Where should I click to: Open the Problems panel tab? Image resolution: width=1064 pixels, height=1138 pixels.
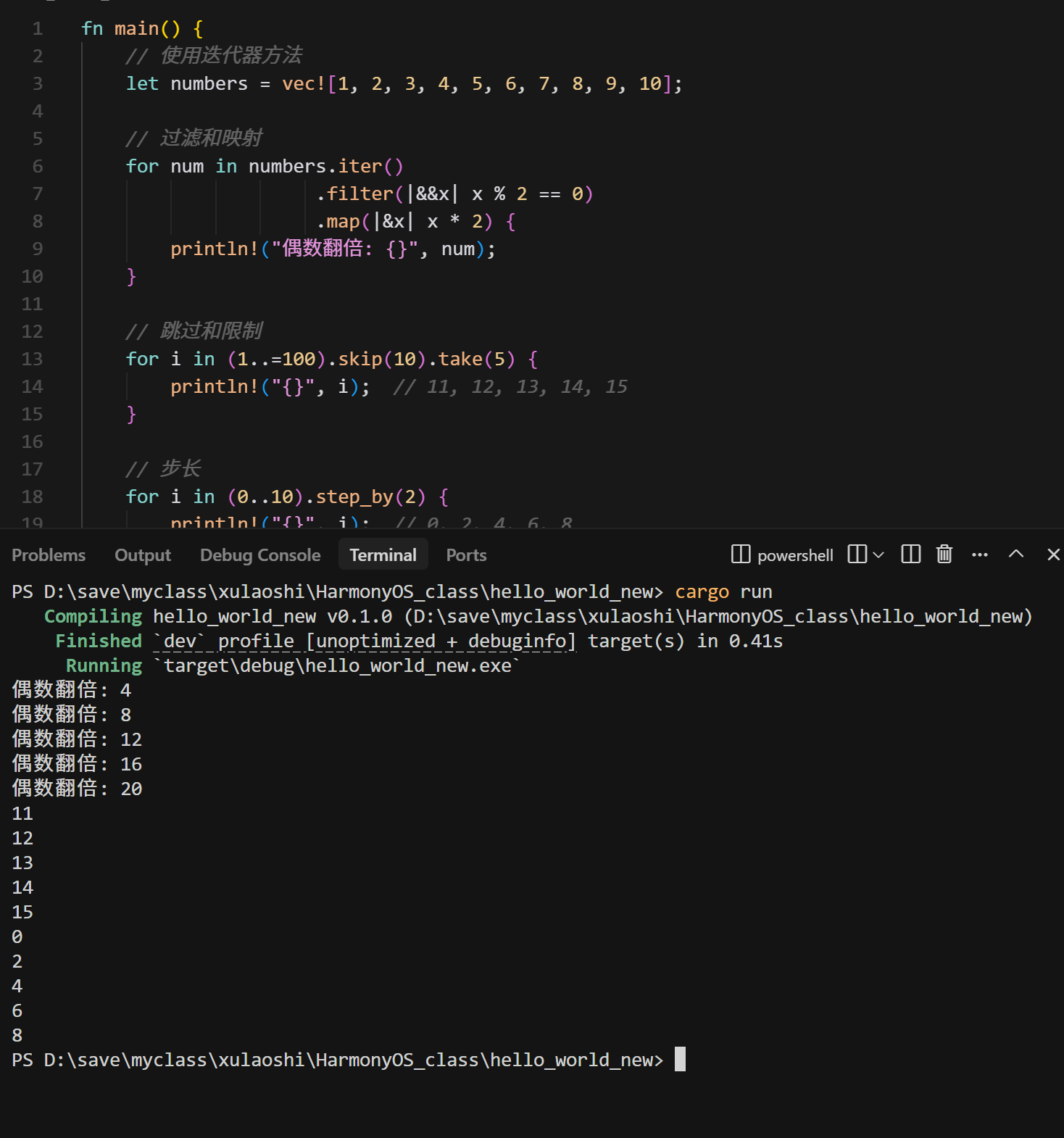coord(49,555)
